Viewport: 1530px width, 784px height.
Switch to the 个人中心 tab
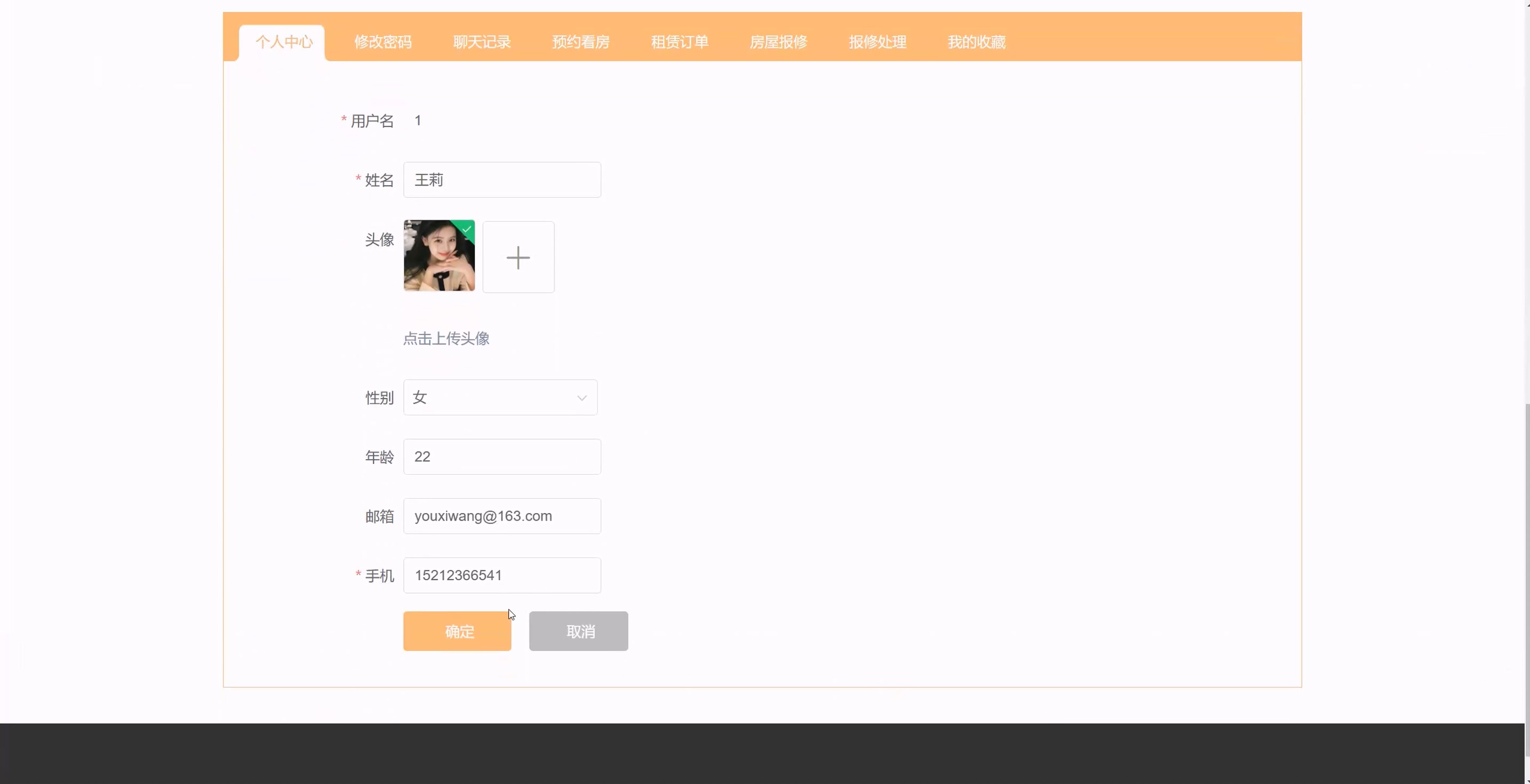tap(283, 42)
